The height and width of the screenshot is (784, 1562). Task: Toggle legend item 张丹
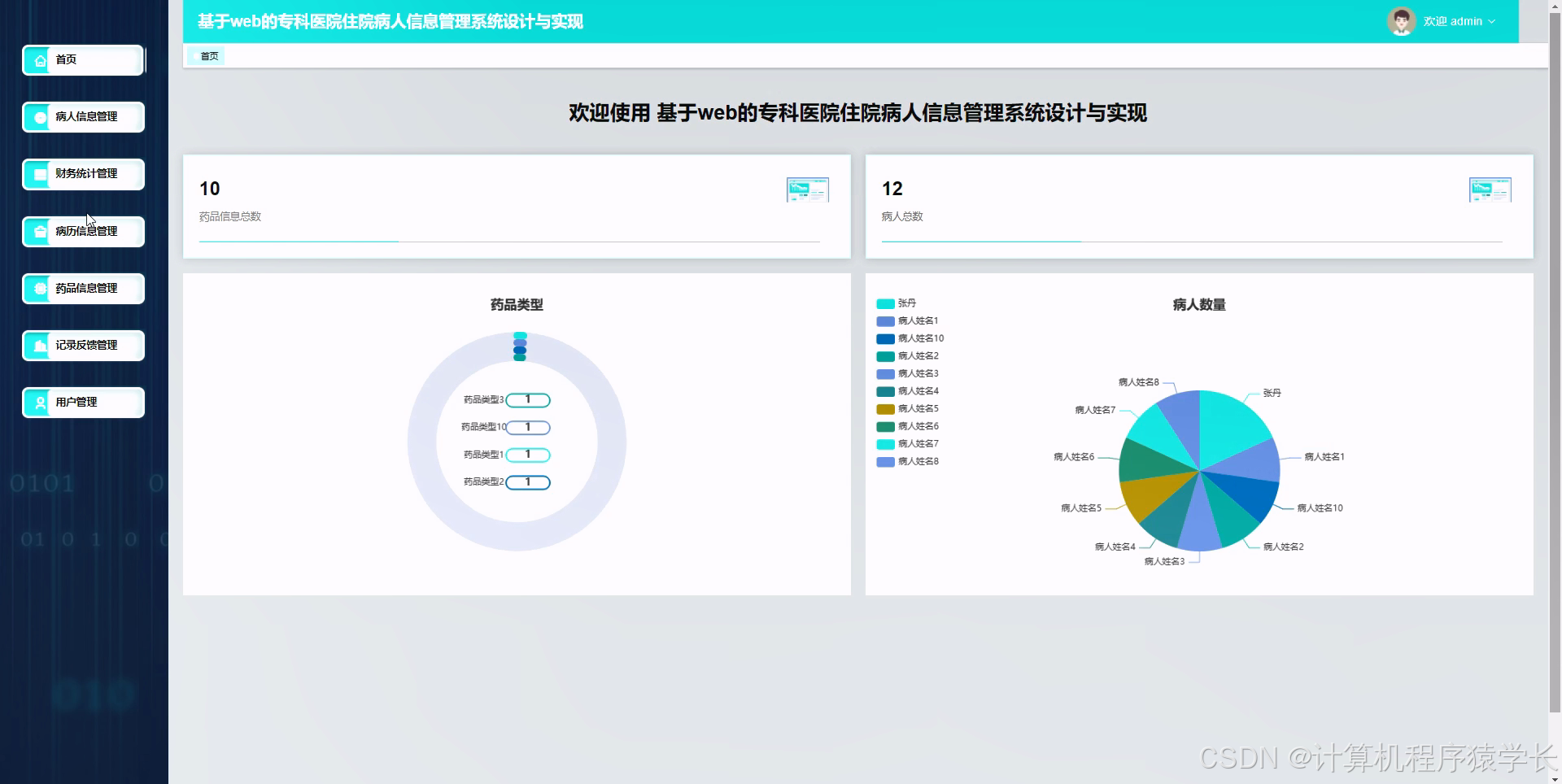pos(896,303)
